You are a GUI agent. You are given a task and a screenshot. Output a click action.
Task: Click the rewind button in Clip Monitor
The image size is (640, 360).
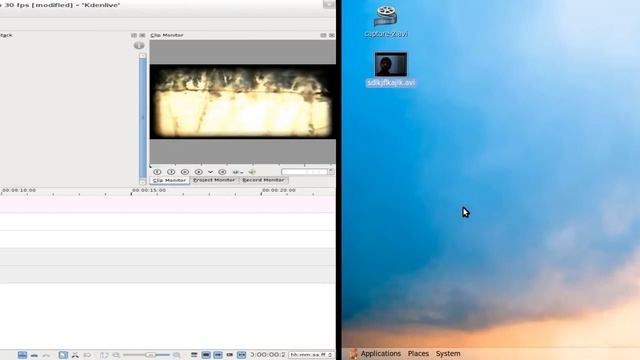point(184,172)
